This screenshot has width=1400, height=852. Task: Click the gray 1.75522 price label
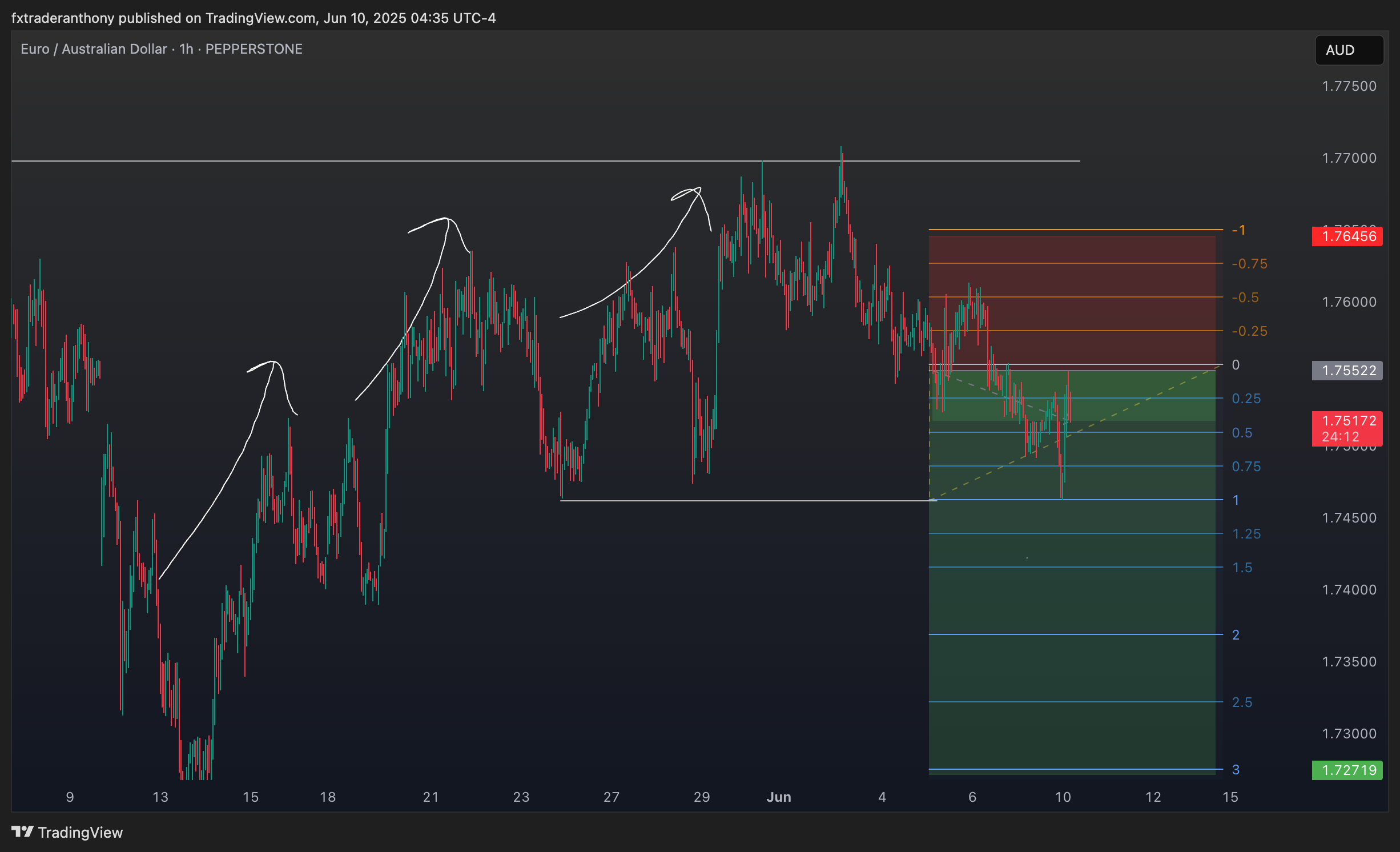pyautogui.click(x=1347, y=371)
